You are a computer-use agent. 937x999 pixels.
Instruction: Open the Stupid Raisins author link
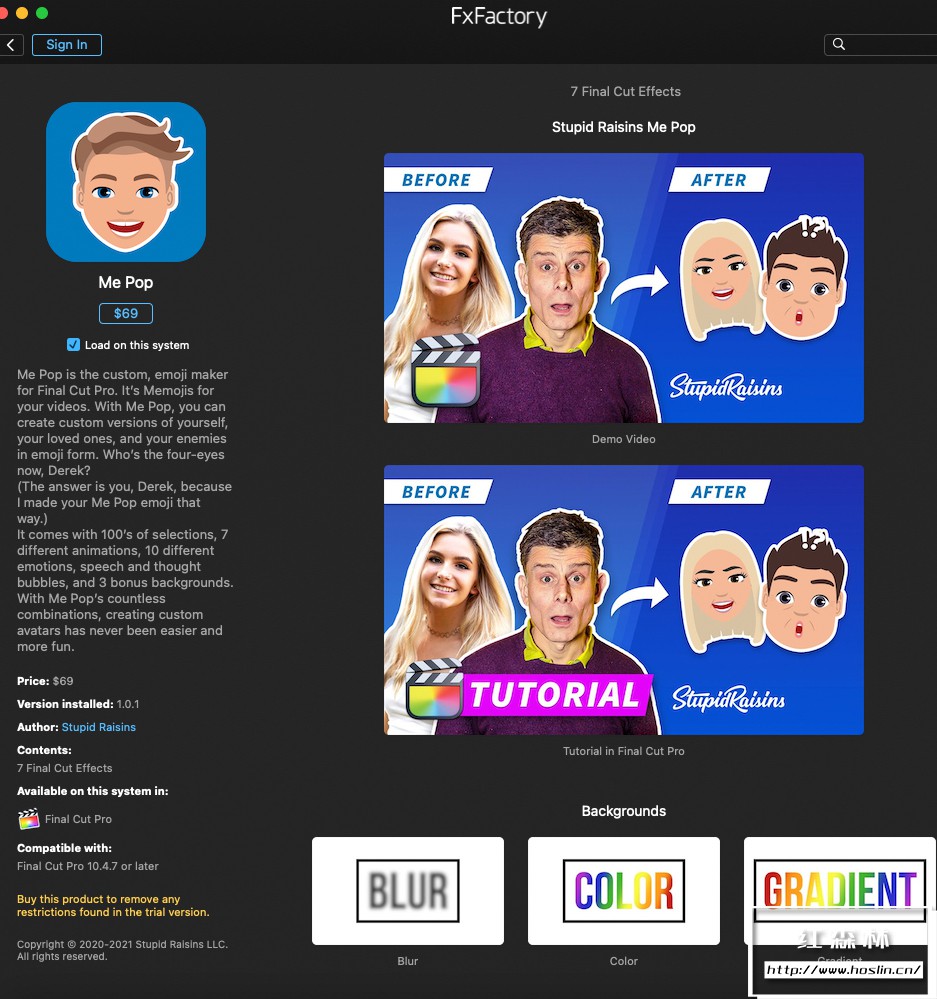point(99,727)
